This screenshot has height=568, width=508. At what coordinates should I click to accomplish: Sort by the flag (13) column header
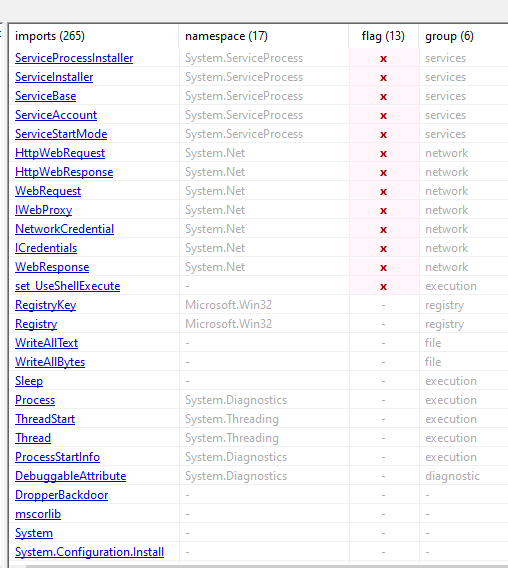coord(383,36)
